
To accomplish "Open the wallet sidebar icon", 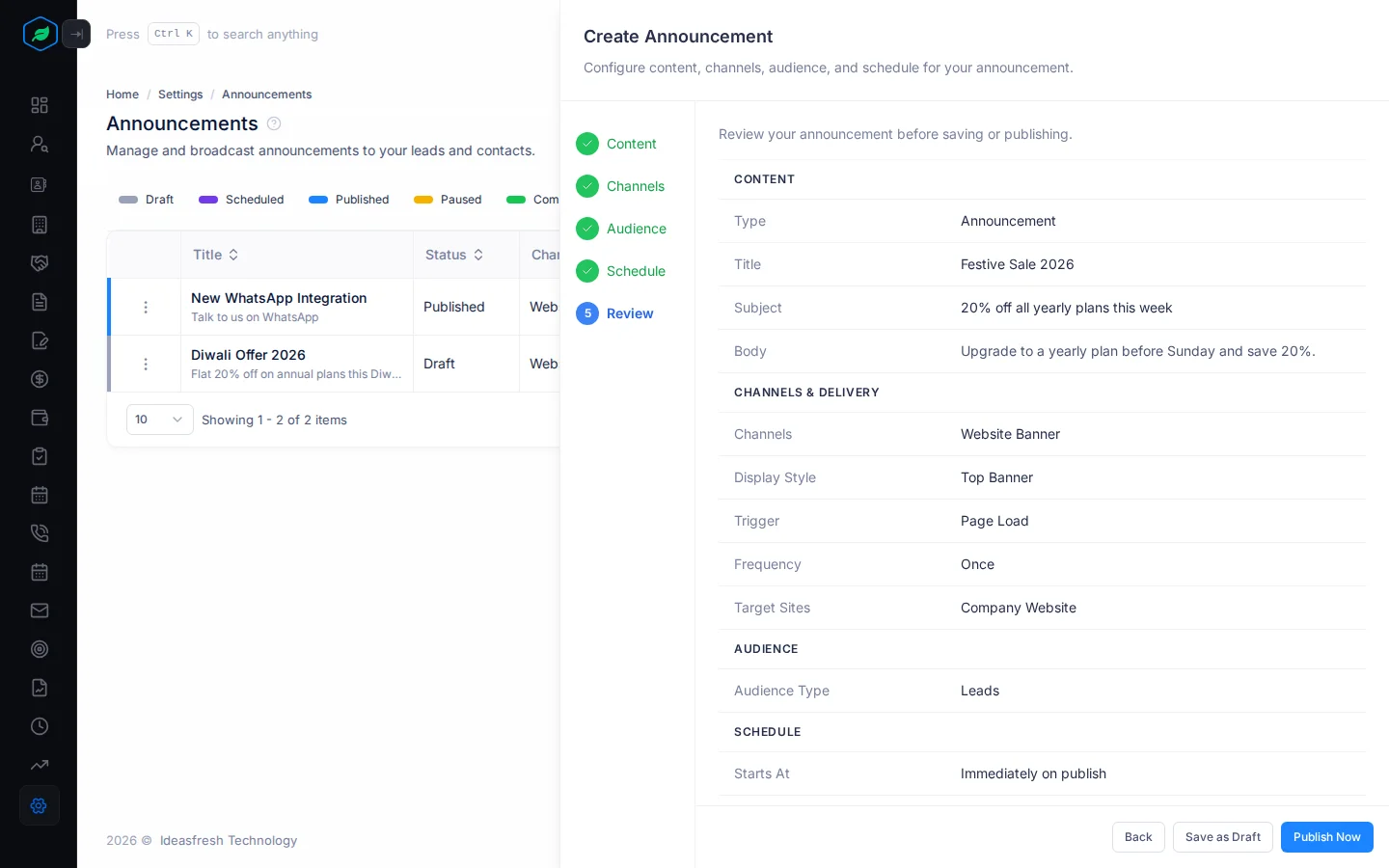I will (x=40, y=418).
